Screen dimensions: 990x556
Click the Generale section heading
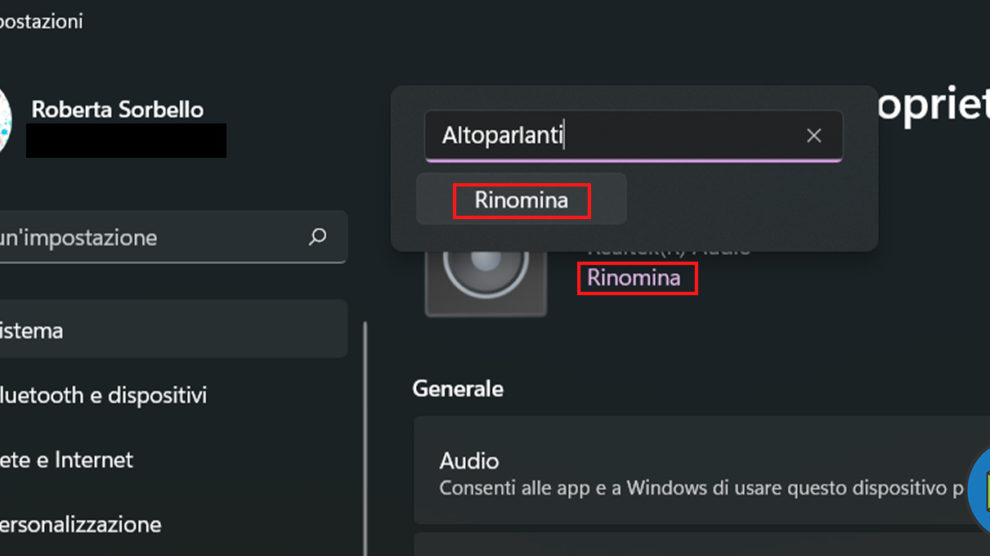pos(458,388)
